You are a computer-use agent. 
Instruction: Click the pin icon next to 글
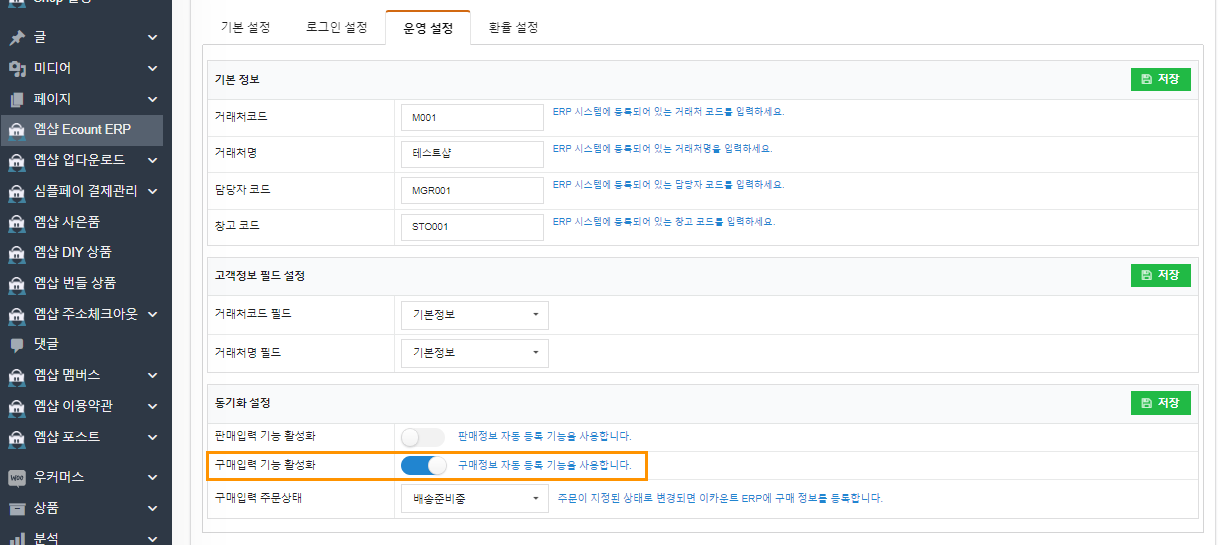click(x=16, y=38)
